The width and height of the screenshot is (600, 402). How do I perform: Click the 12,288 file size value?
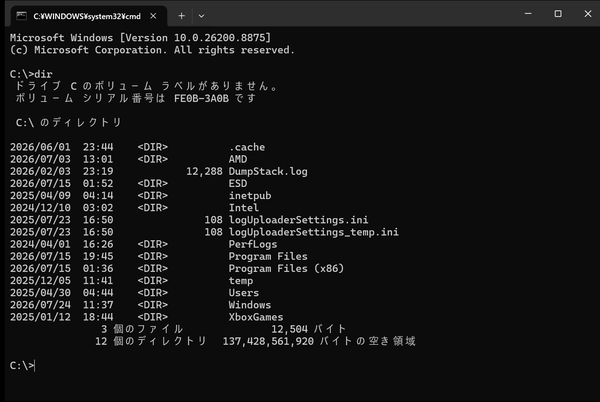point(204,171)
